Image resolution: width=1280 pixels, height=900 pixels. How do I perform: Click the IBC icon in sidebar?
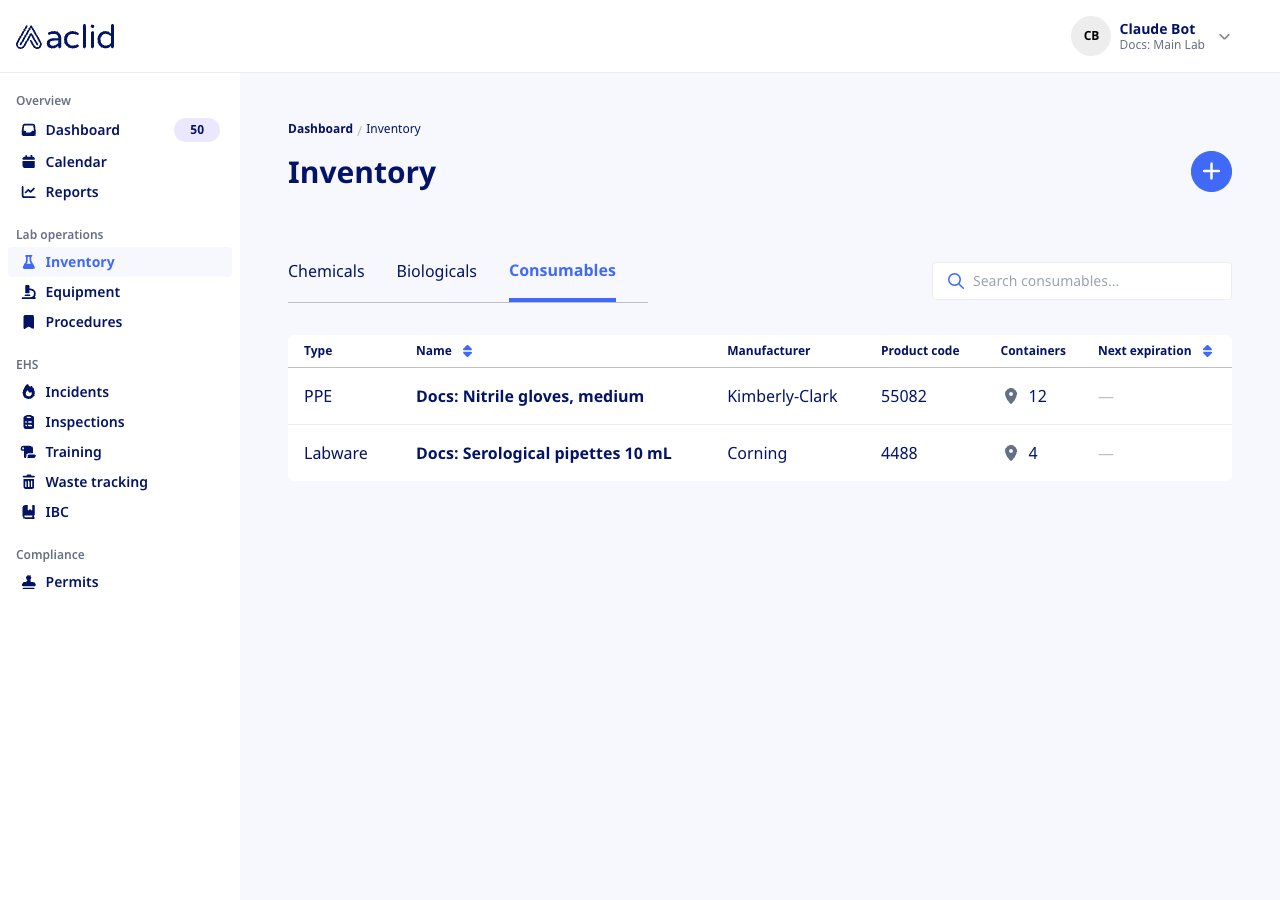(29, 512)
